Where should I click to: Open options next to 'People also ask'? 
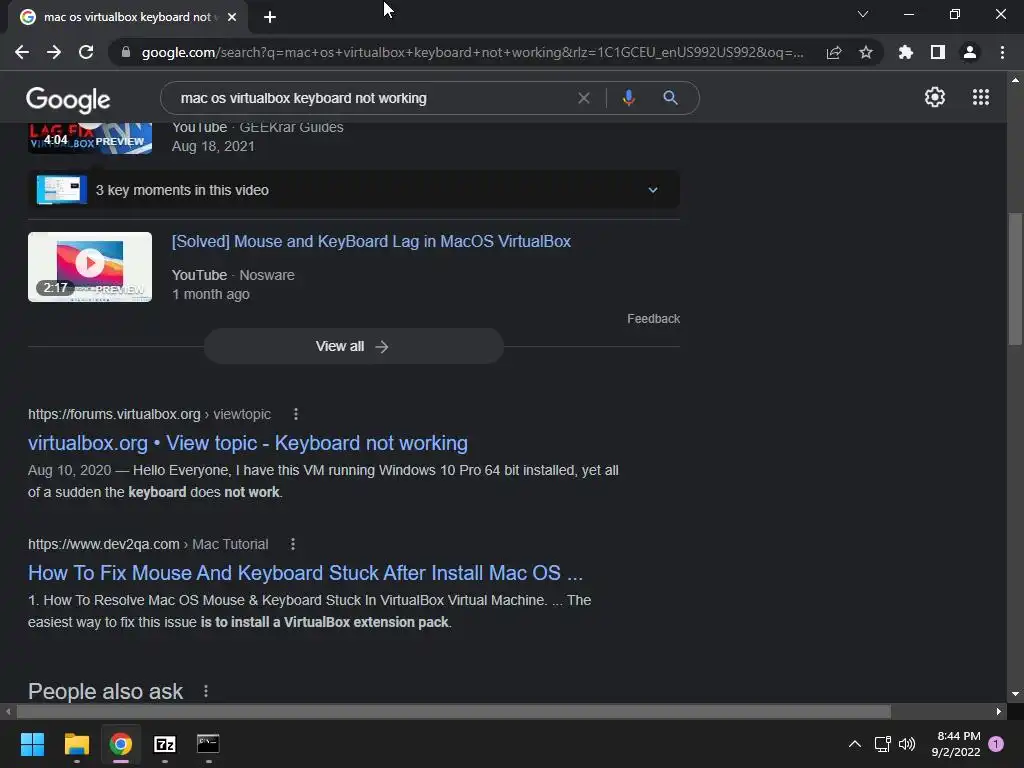[206, 691]
